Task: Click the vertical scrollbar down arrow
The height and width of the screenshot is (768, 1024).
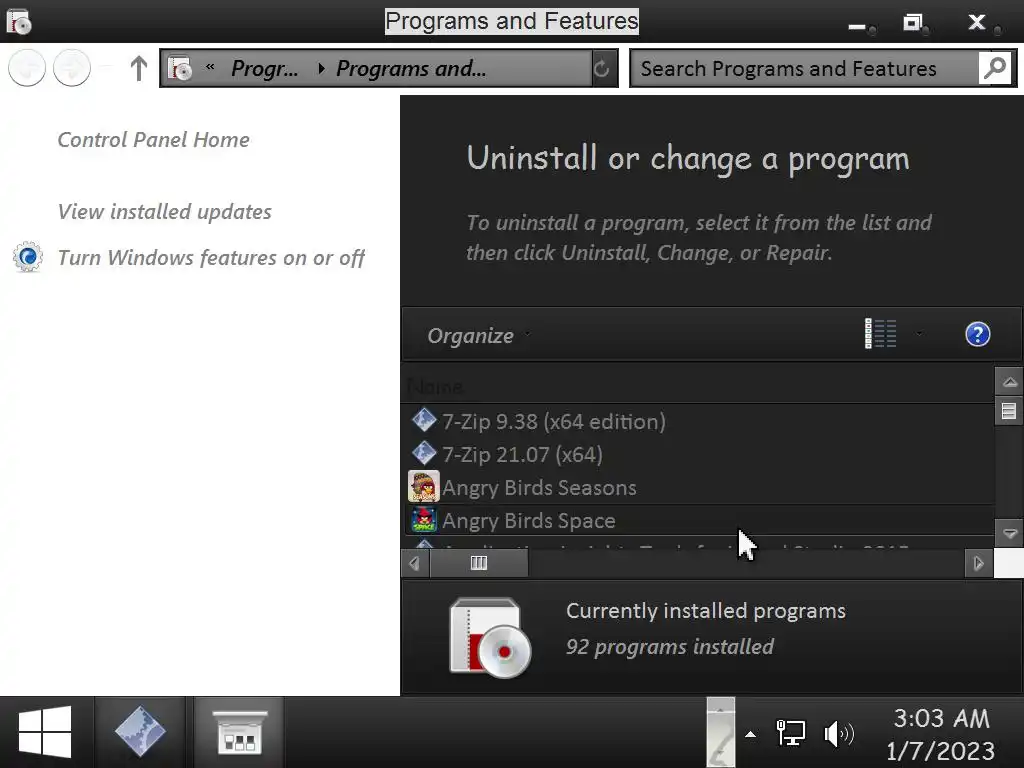Action: [x=1010, y=534]
